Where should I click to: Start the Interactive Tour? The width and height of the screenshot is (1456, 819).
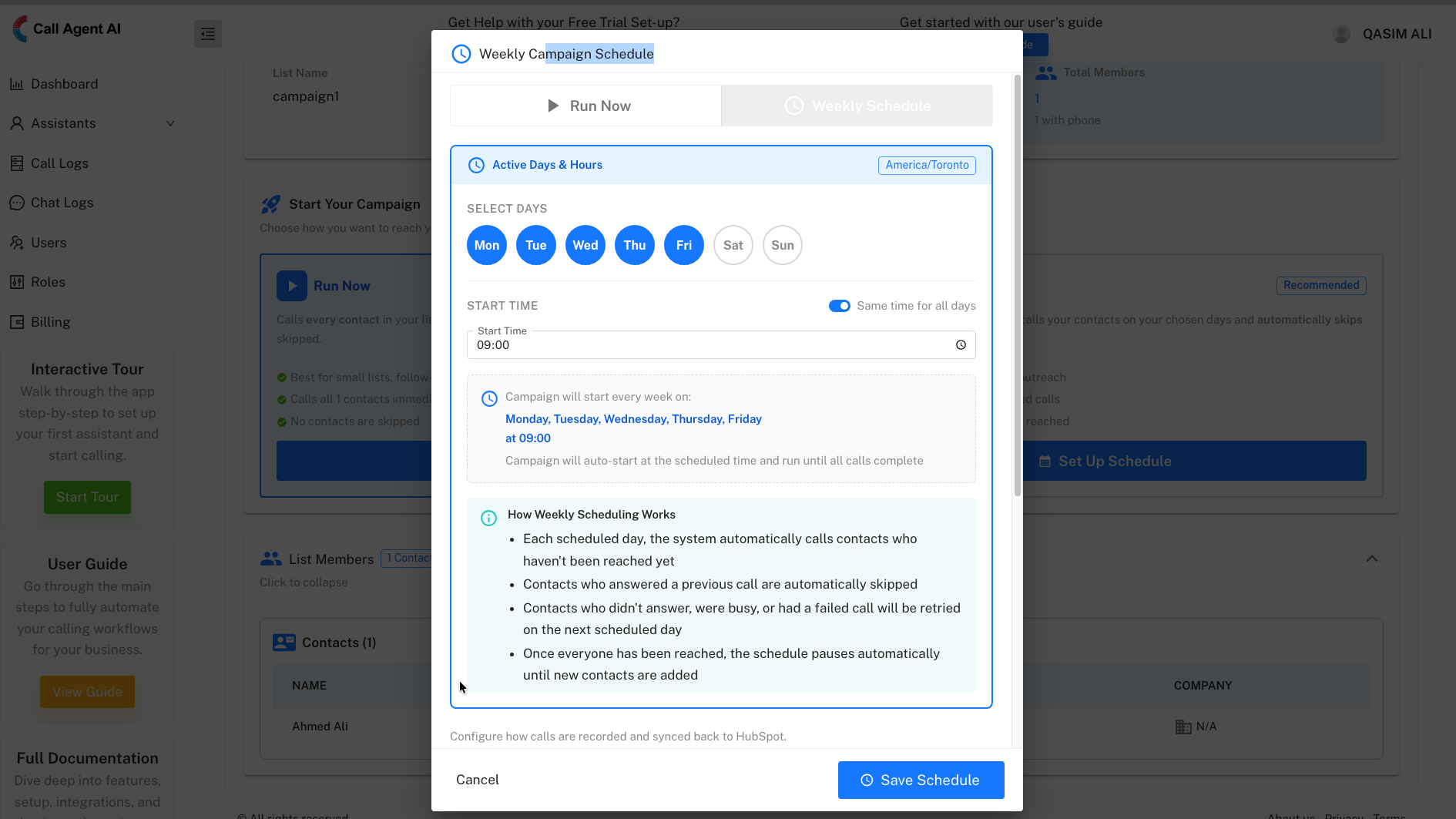(87, 498)
